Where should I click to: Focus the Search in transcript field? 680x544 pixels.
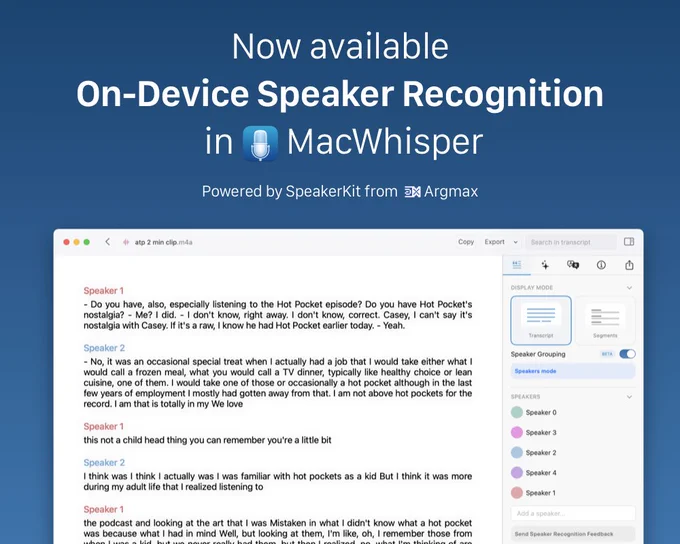(571, 242)
